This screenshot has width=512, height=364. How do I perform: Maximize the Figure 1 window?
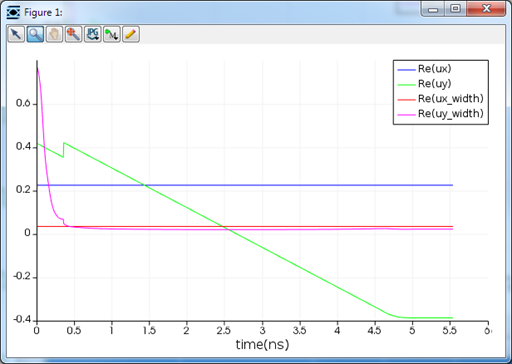coord(455,9)
